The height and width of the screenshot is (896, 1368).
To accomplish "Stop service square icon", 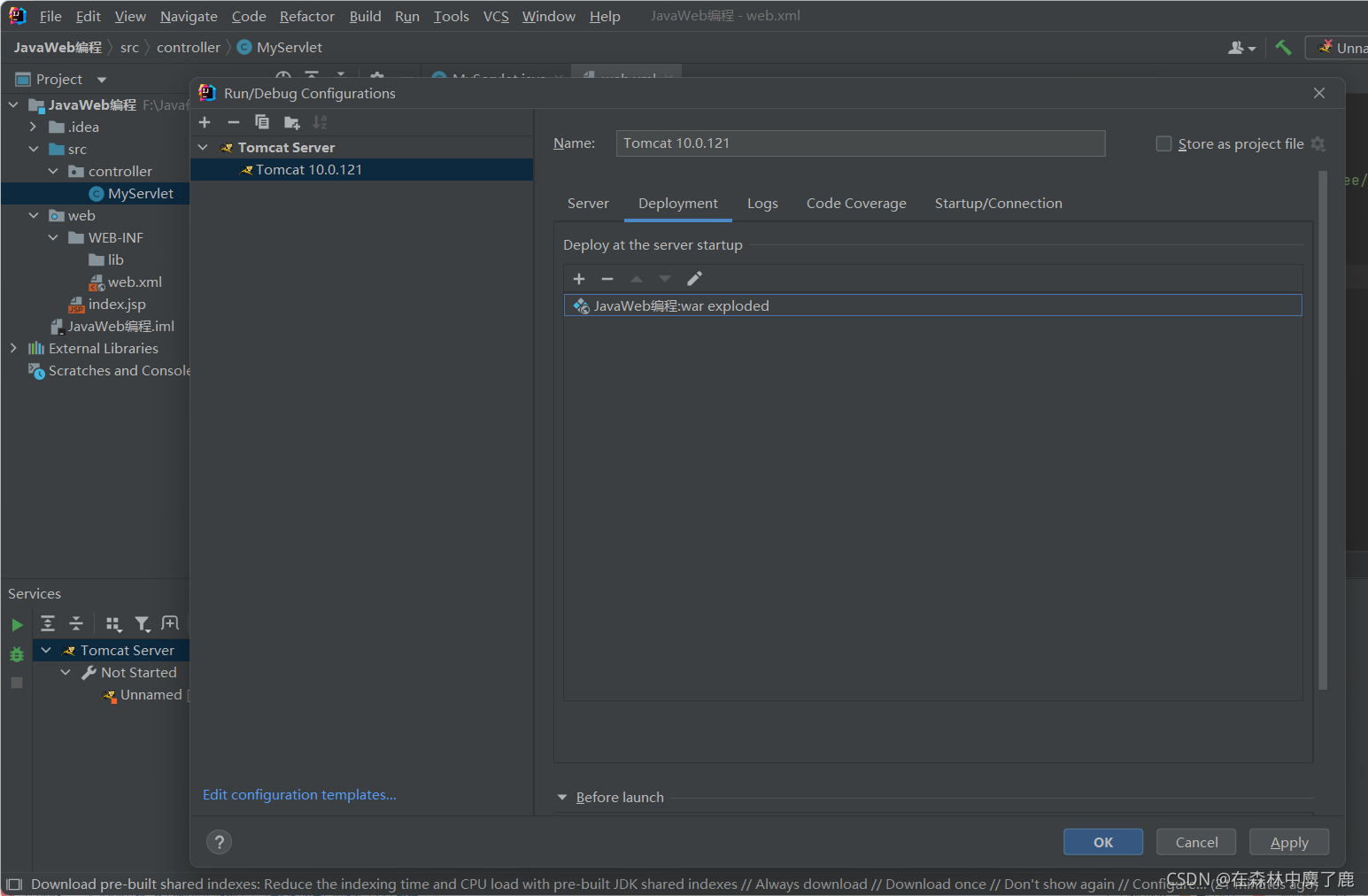I will (x=17, y=683).
